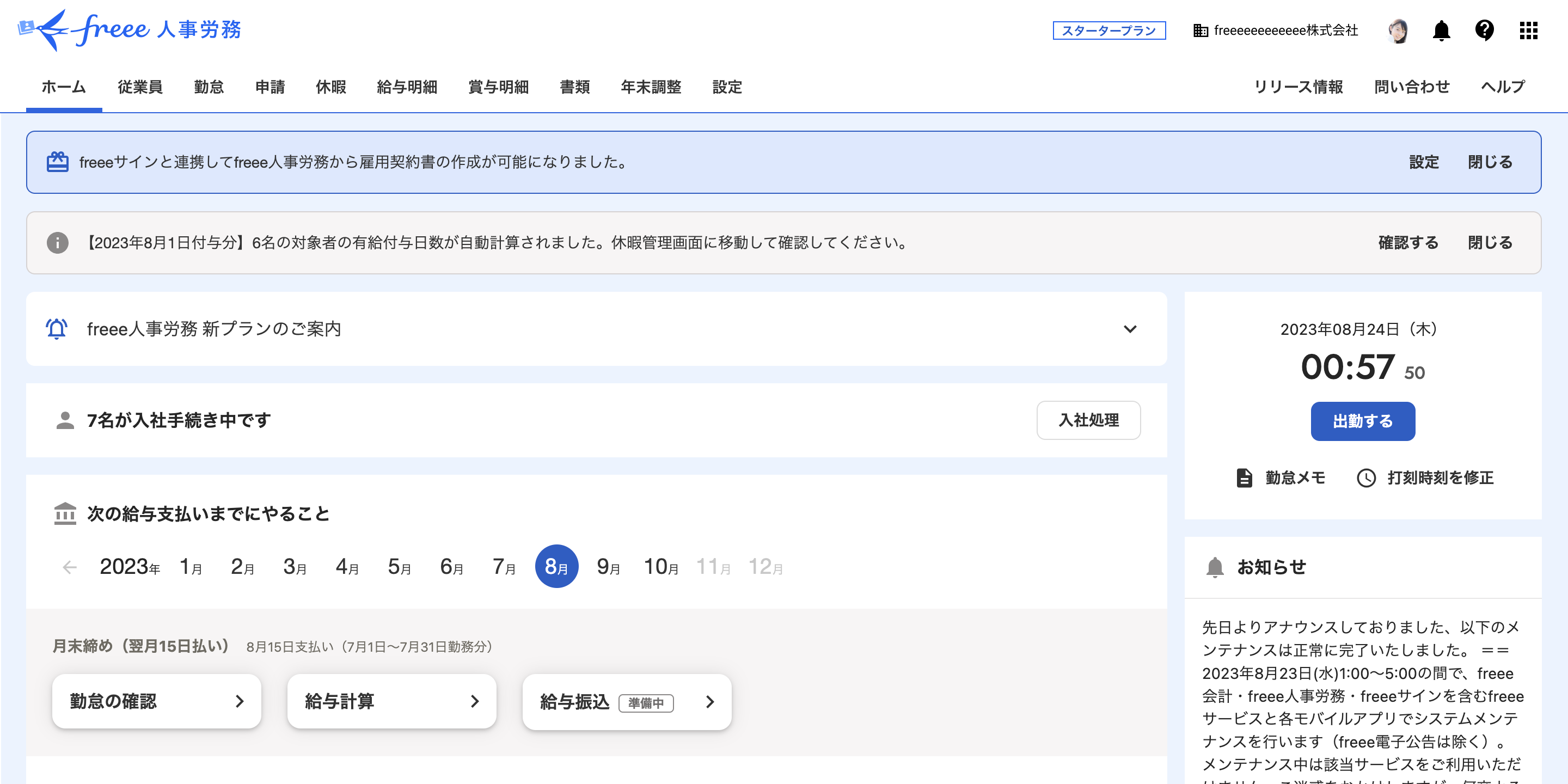Click the スタータープラン badge
Screen dimensions: 1568x784
1108,30
